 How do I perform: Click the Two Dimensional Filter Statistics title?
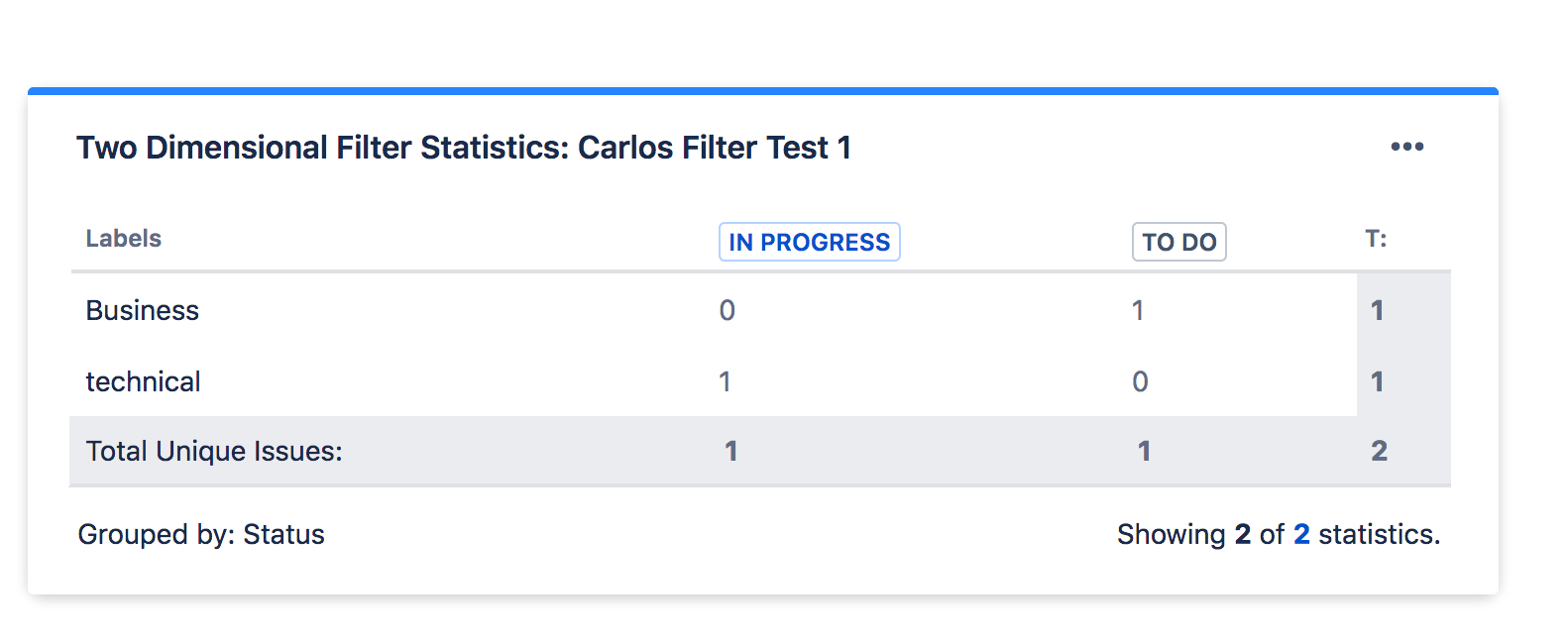[x=464, y=148]
